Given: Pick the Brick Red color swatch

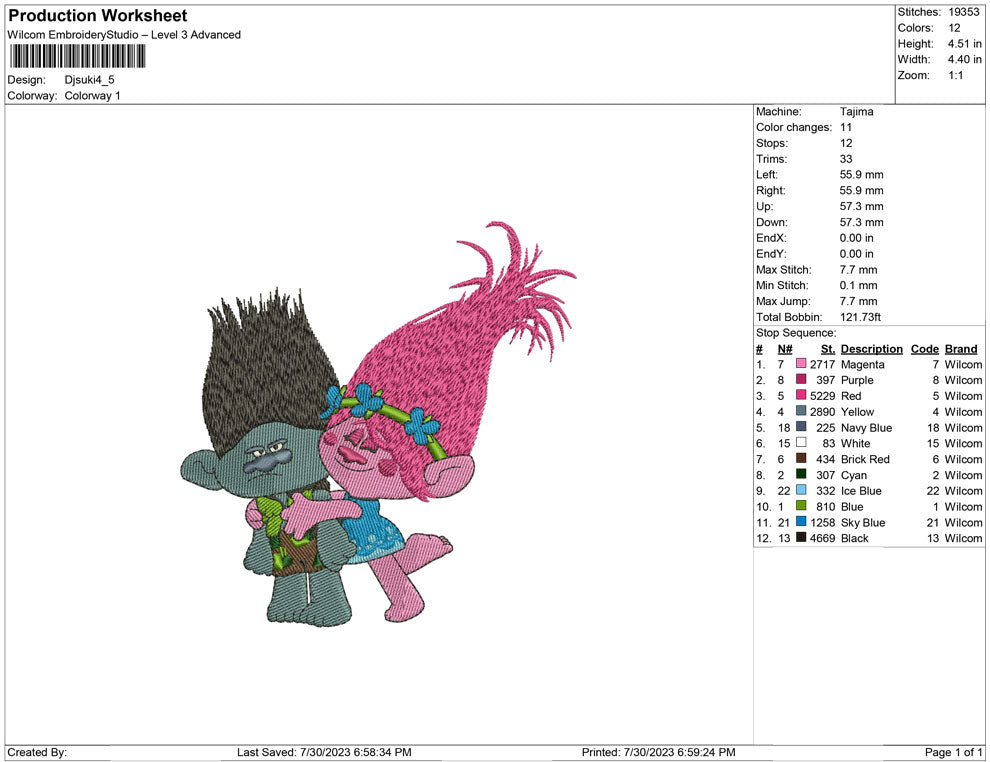Looking at the screenshot, I should 801,459.
